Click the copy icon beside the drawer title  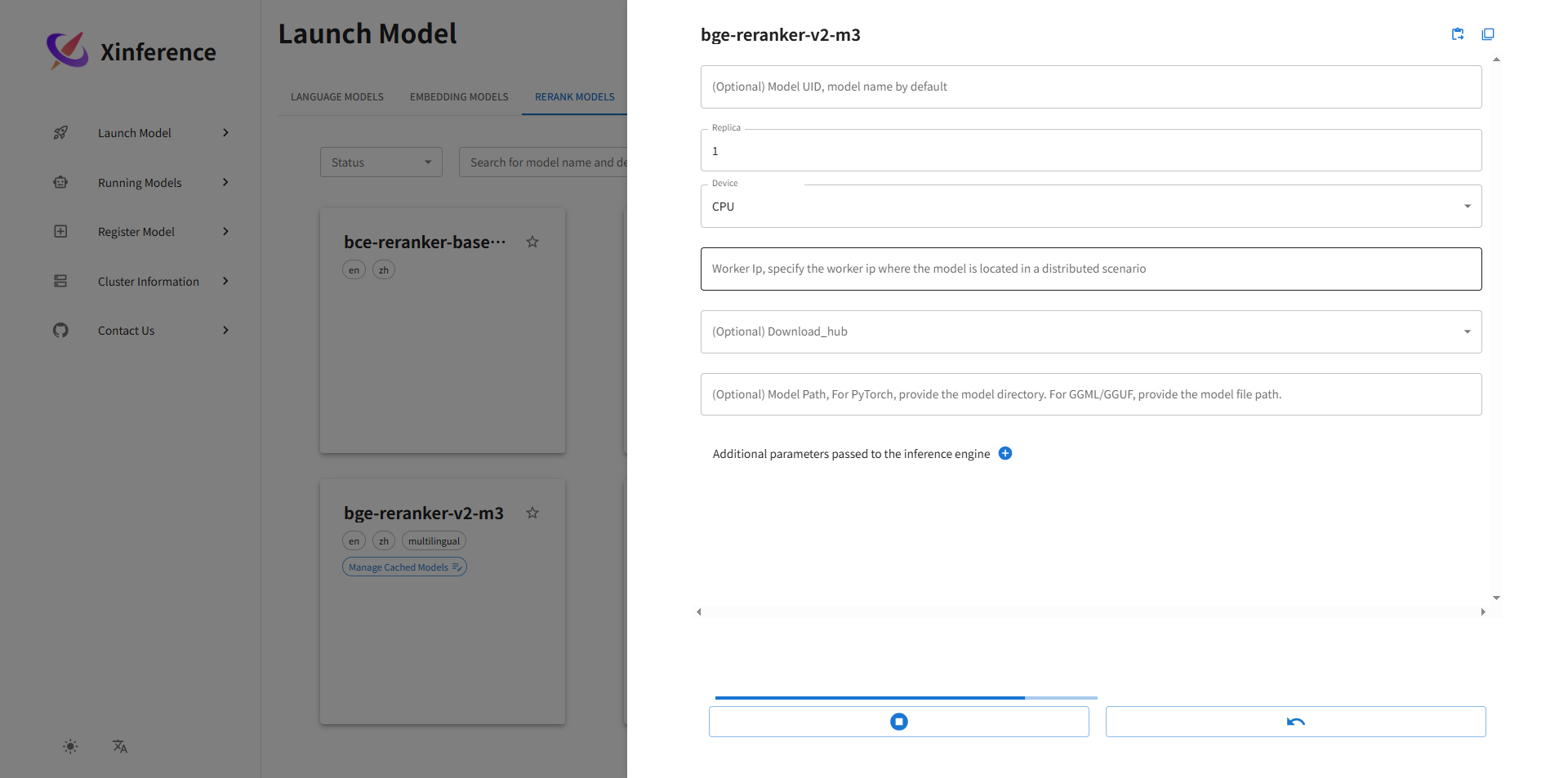tap(1488, 34)
